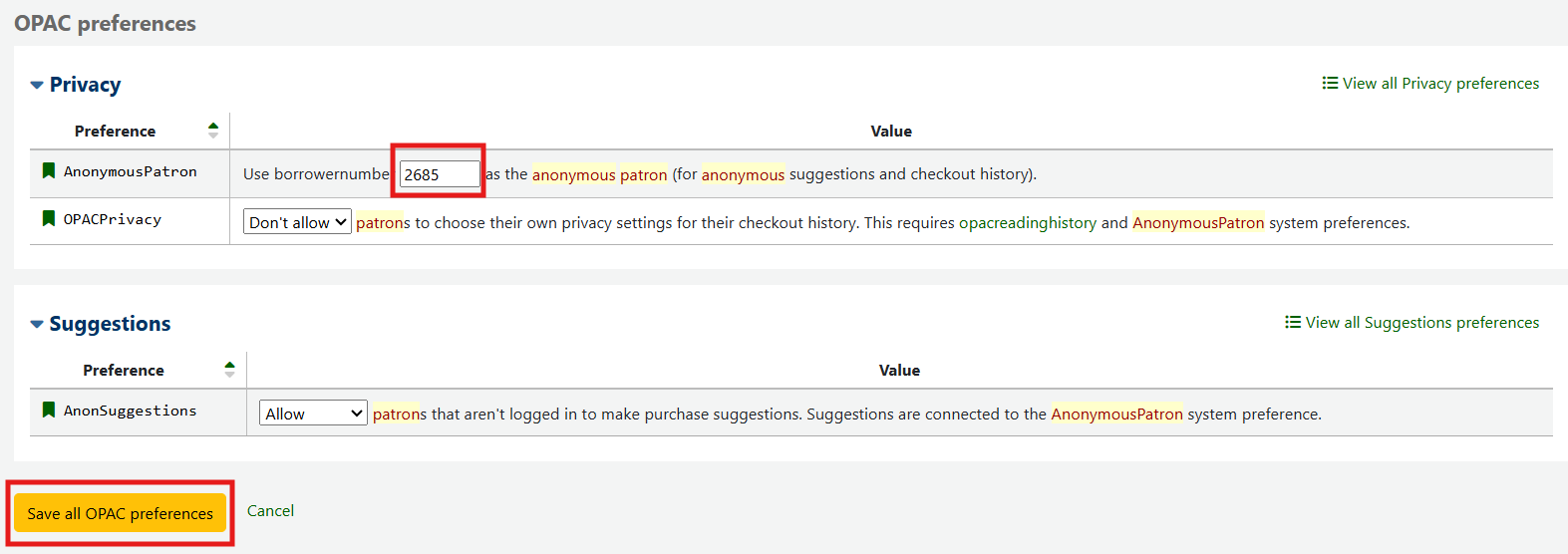Click the OPACPrivacy bookmark icon
The image size is (1568, 554).
tap(48, 218)
